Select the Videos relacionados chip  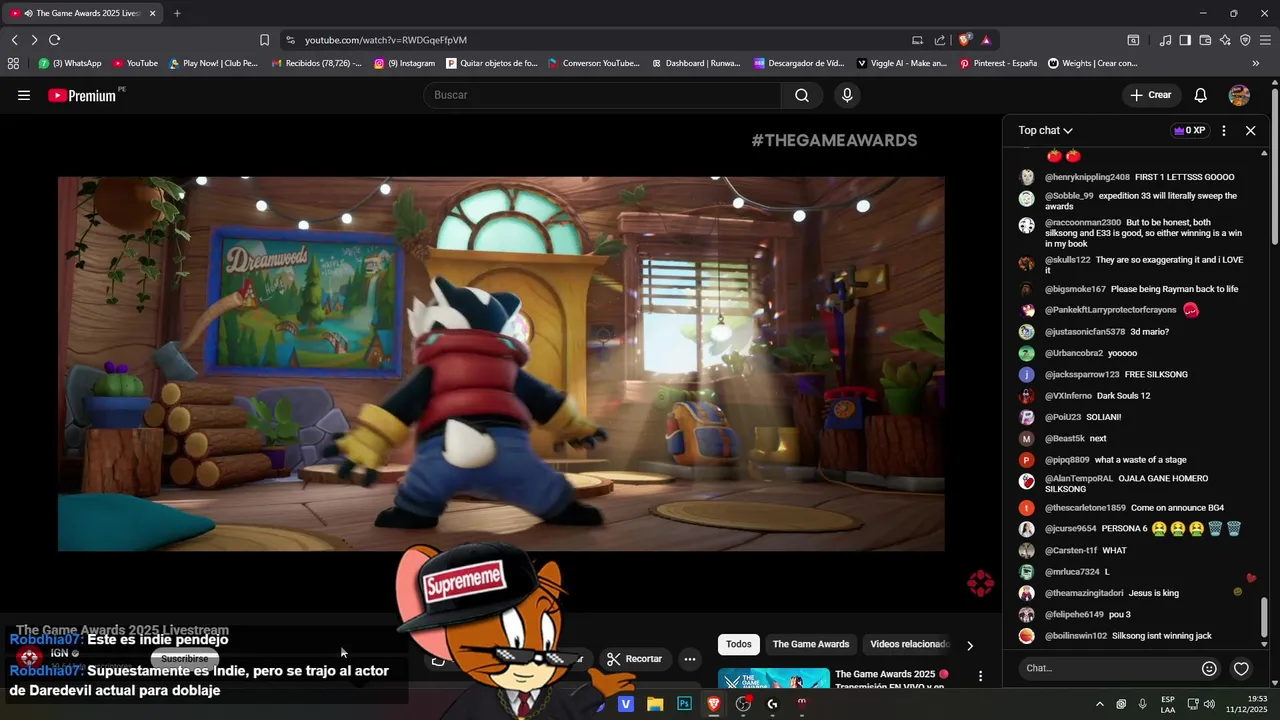point(909,644)
